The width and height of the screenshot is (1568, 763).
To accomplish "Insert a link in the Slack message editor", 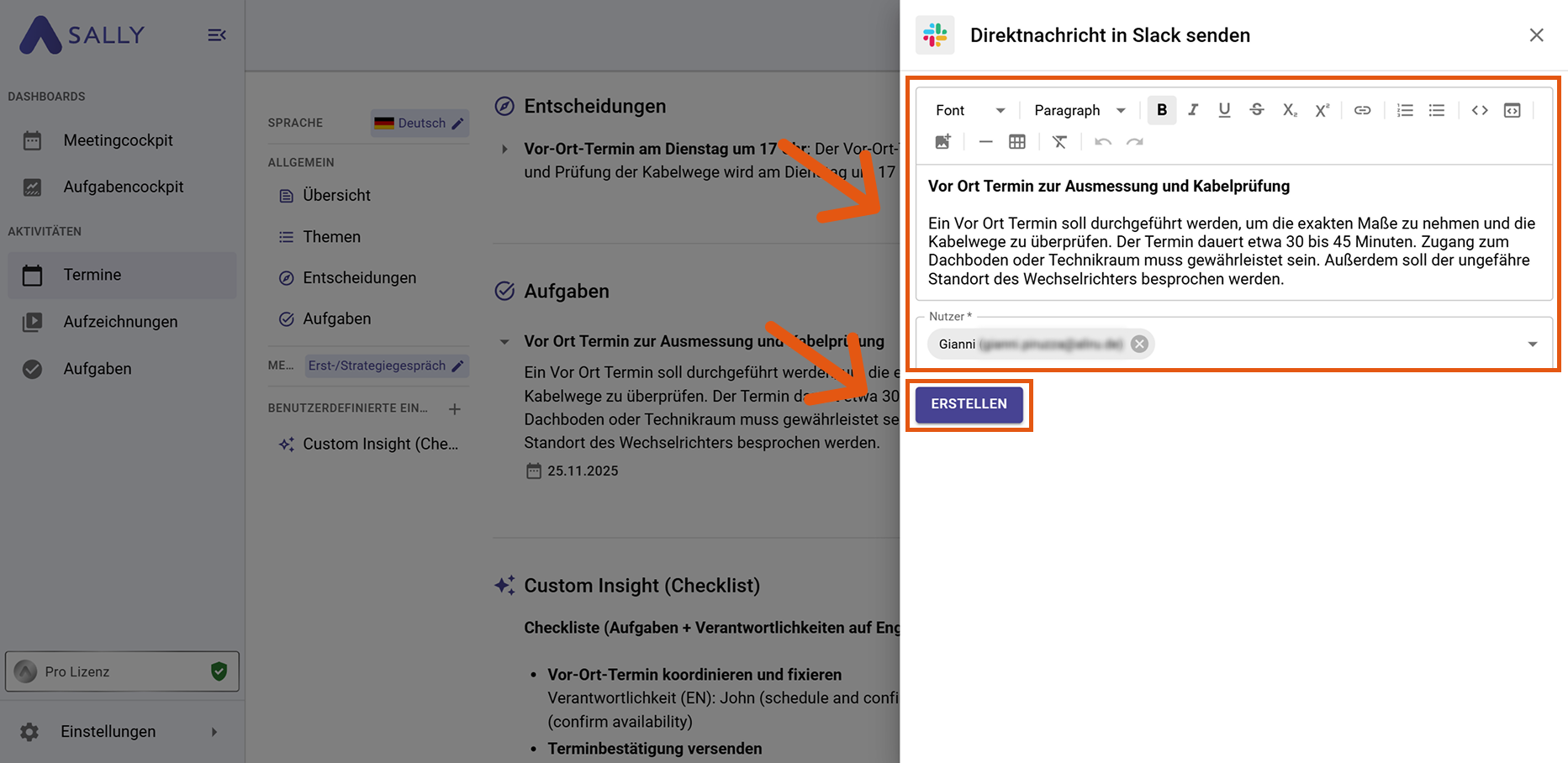I will (x=1362, y=110).
